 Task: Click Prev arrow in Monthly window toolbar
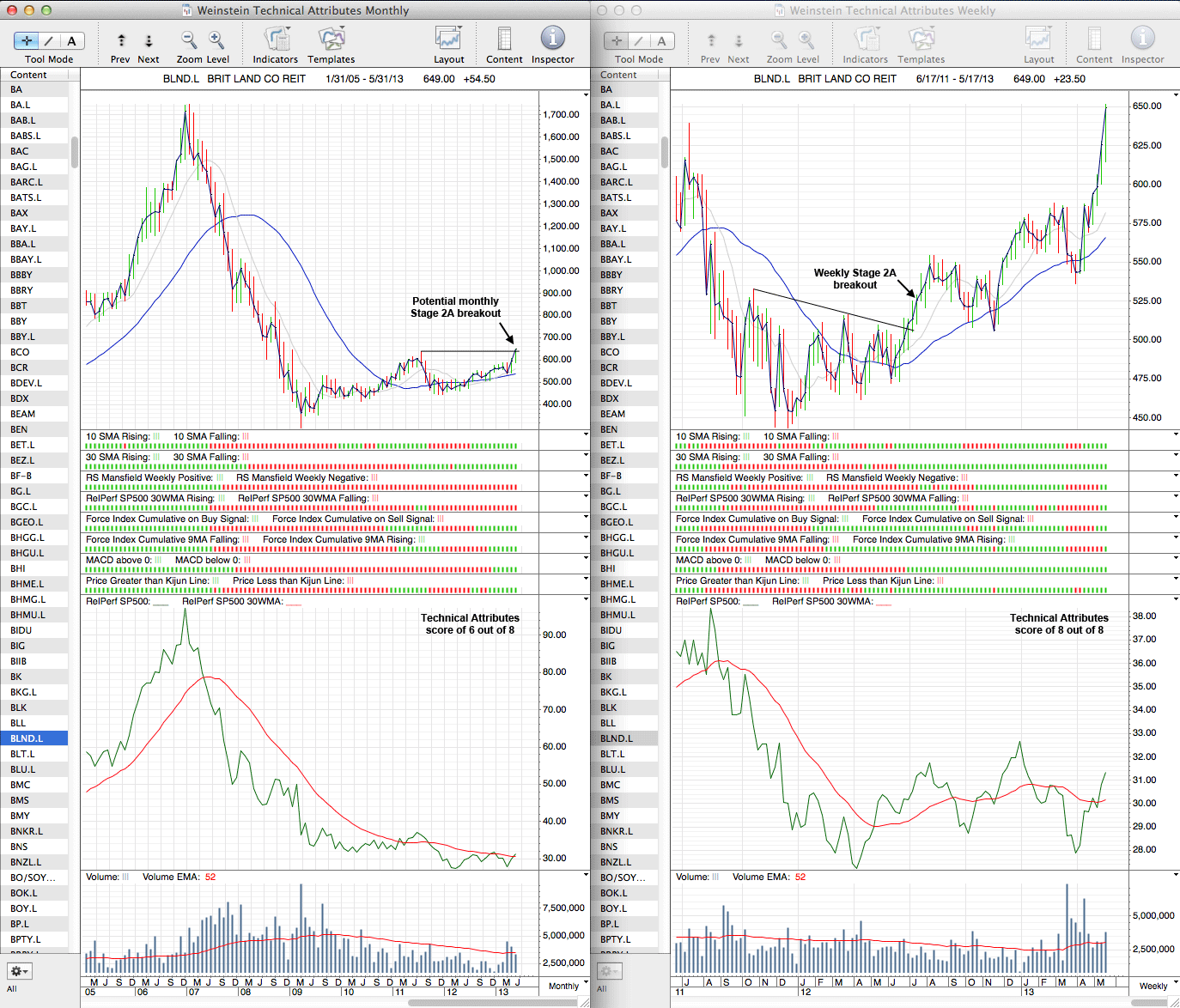(x=121, y=40)
